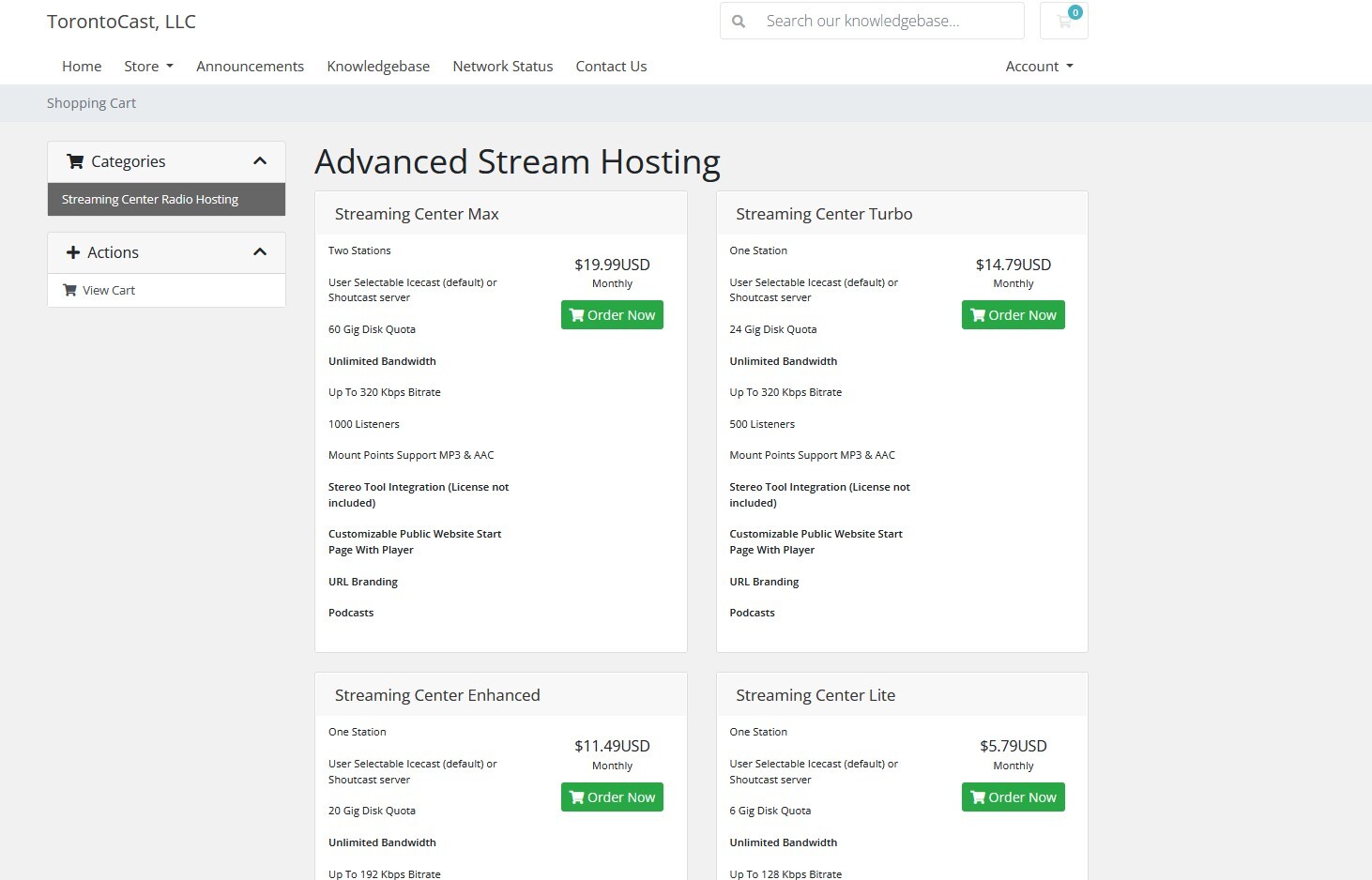Click 'Up To 128 Kbps Bitrate' text
Screen dimensions: 1372x880
785,874
